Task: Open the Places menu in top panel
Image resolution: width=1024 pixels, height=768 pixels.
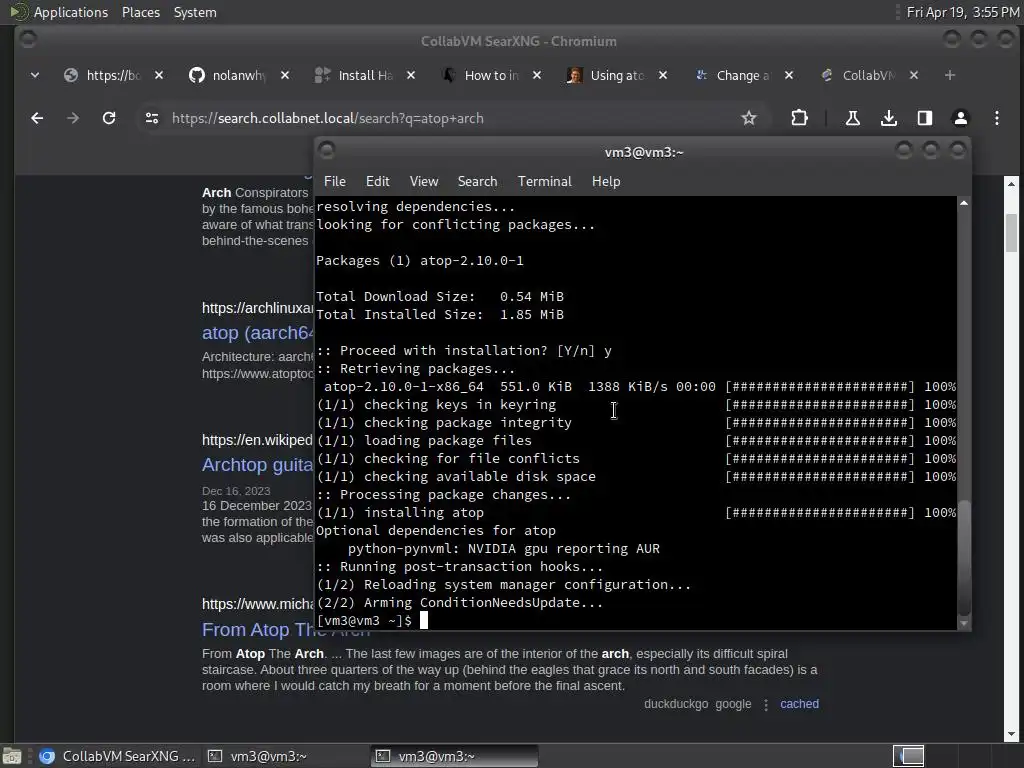Action: [x=141, y=12]
